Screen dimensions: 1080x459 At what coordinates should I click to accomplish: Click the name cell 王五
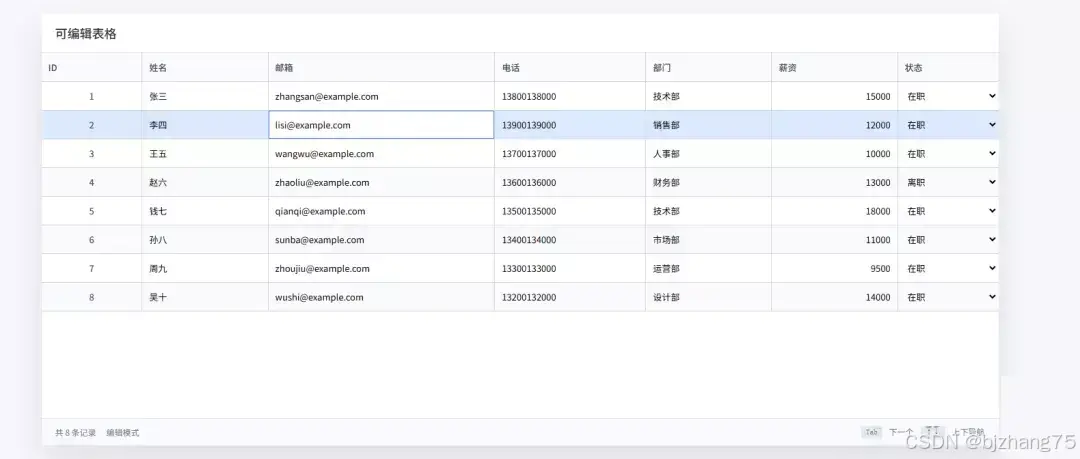coord(205,154)
